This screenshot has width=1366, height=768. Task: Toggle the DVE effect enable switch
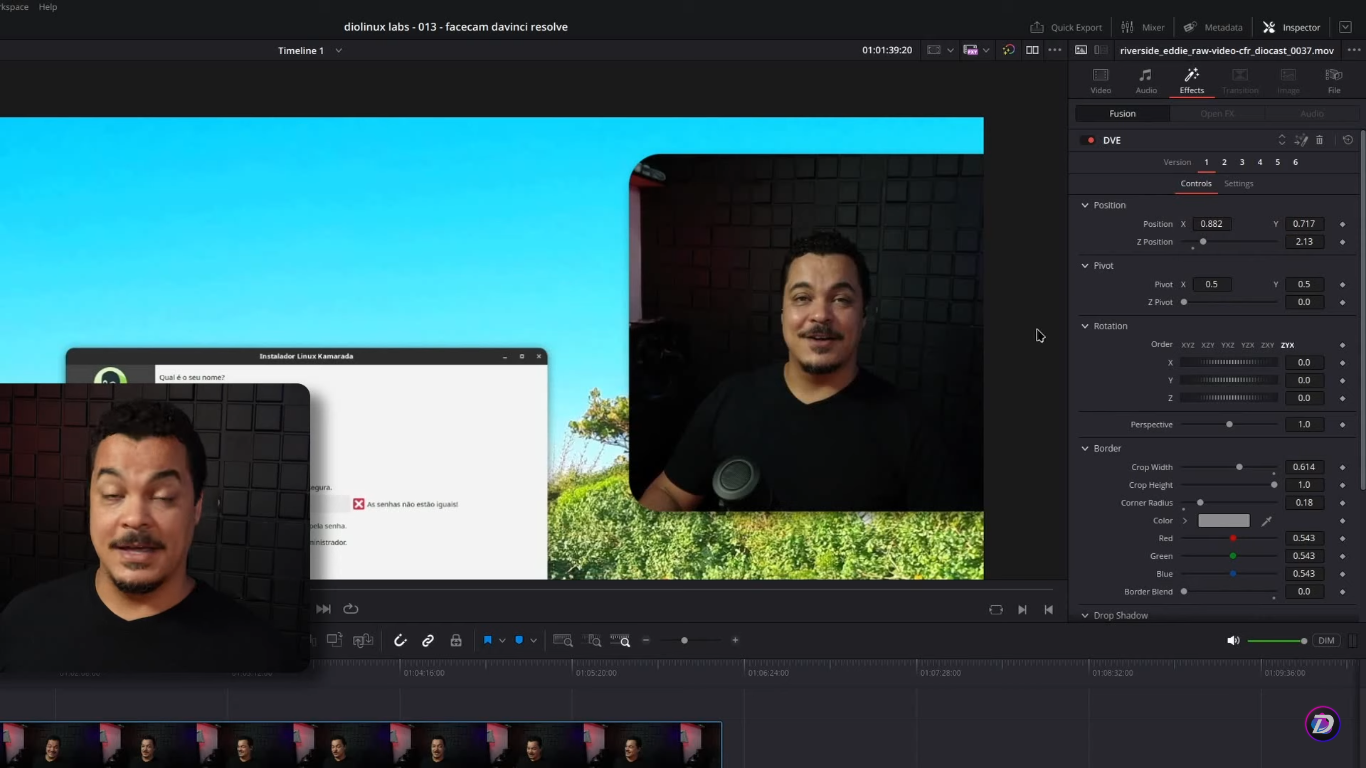(x=1090, y=141)
